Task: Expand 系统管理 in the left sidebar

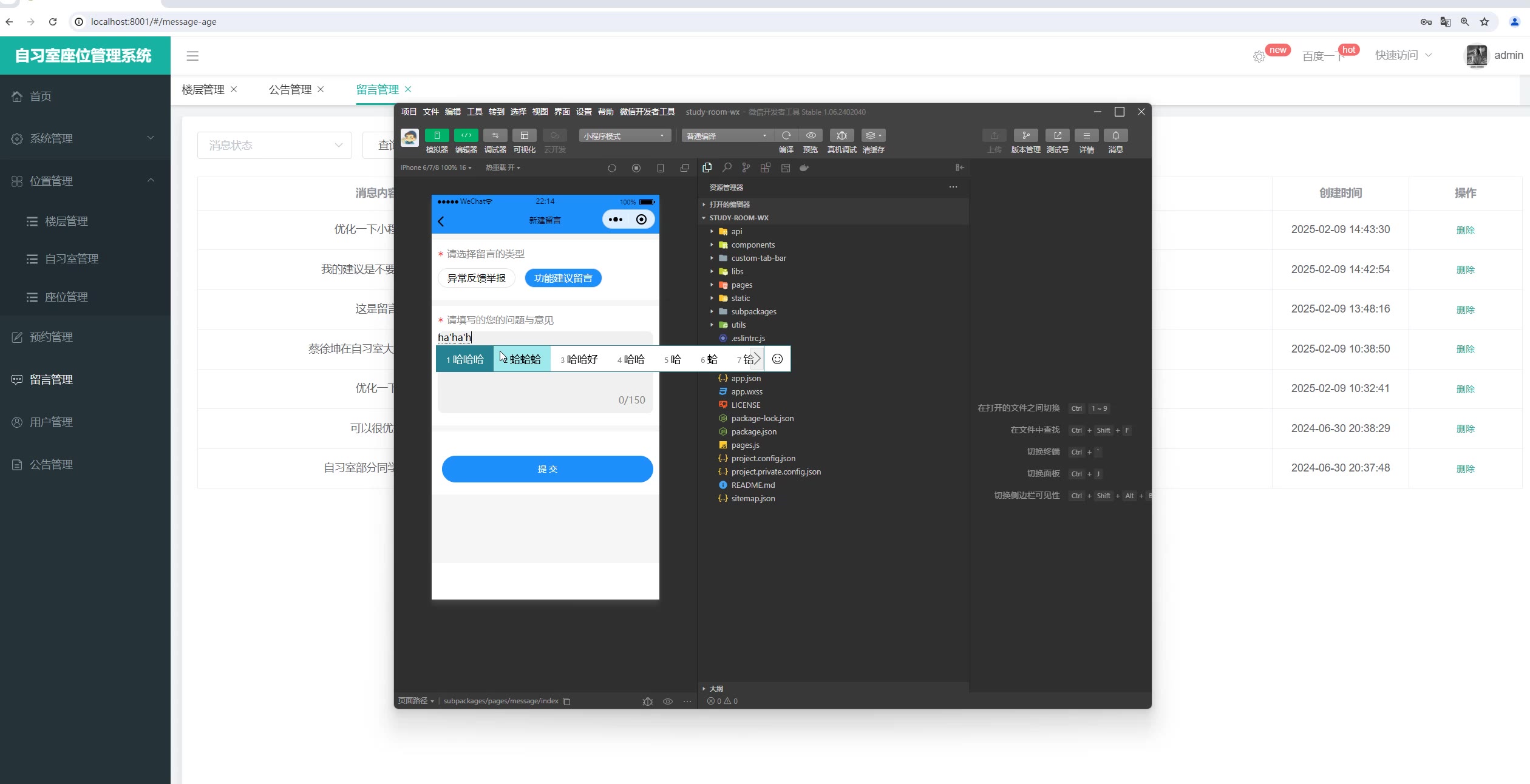Action: point(85,138)
